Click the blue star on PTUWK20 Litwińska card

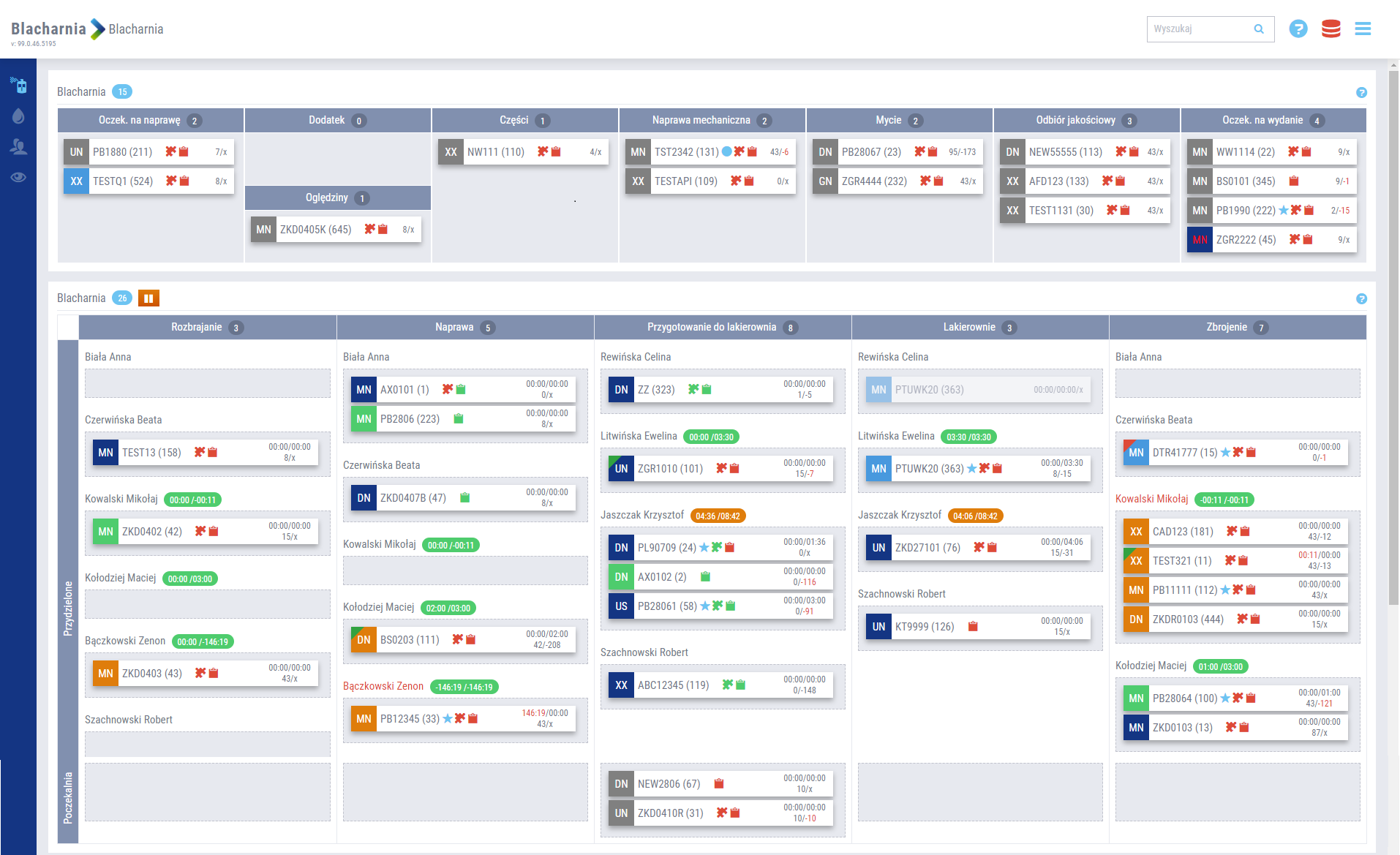tap(971, 469)
